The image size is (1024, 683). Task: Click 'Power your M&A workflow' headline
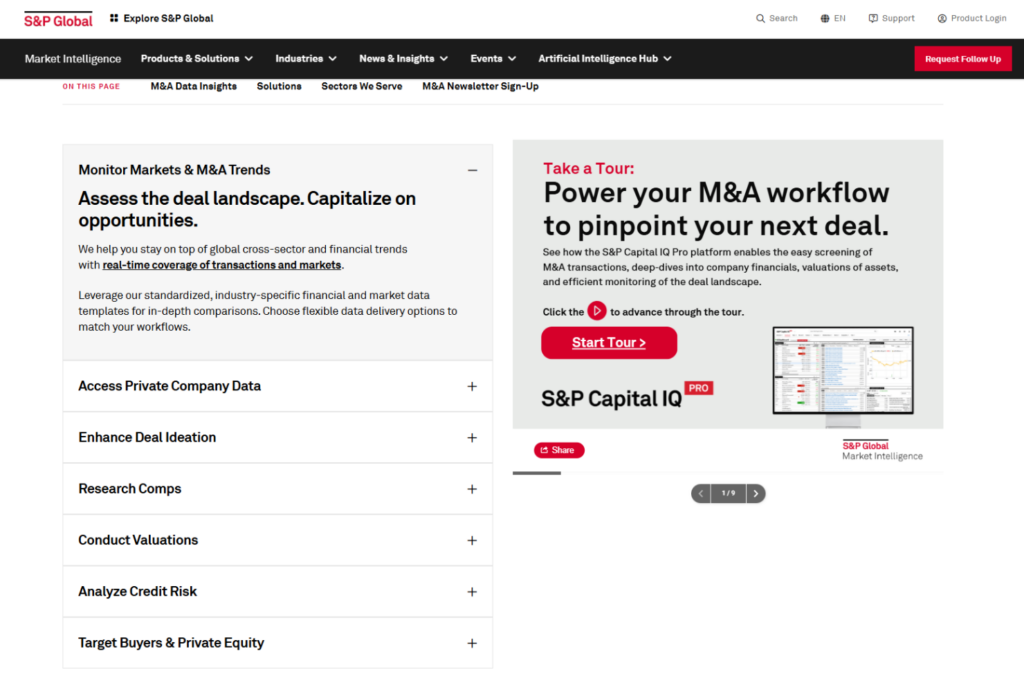click(716, 209)
